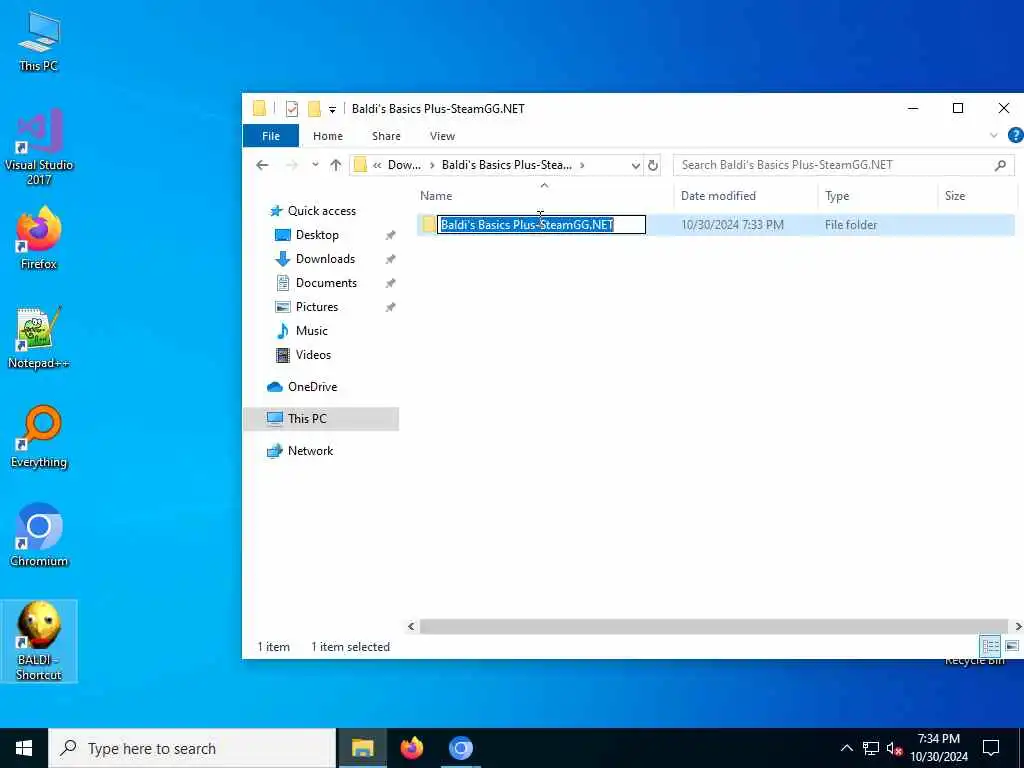Open Recent locations dropdown arrow

(x=315, y=165)
